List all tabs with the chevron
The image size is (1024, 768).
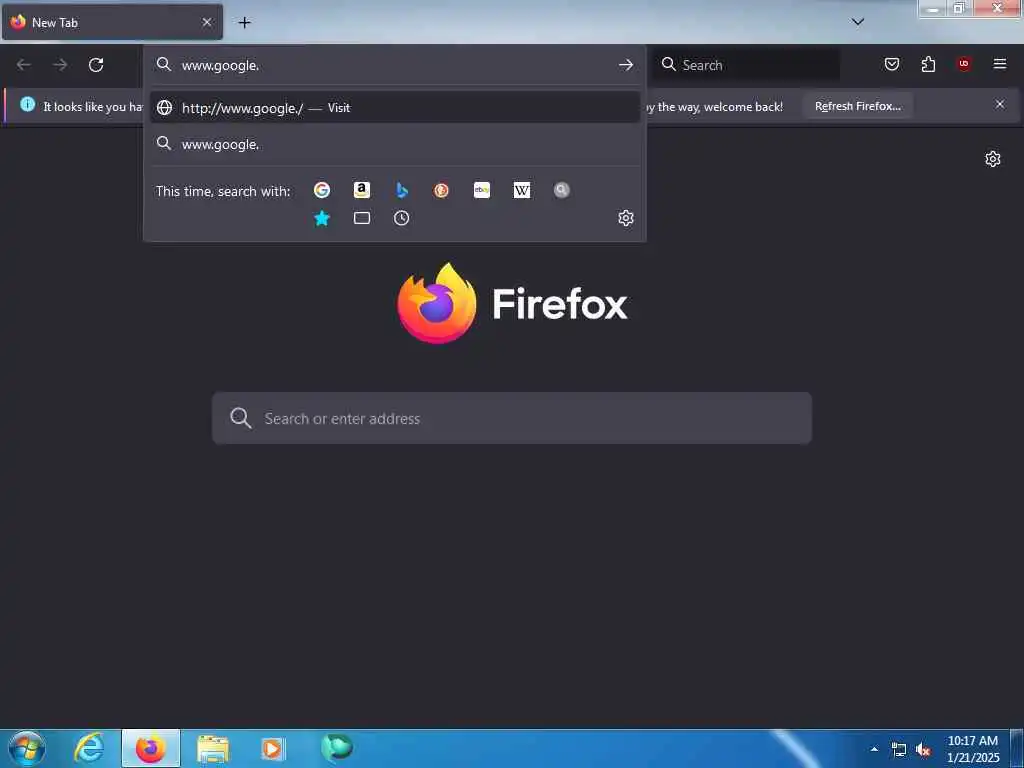[858, 22]
